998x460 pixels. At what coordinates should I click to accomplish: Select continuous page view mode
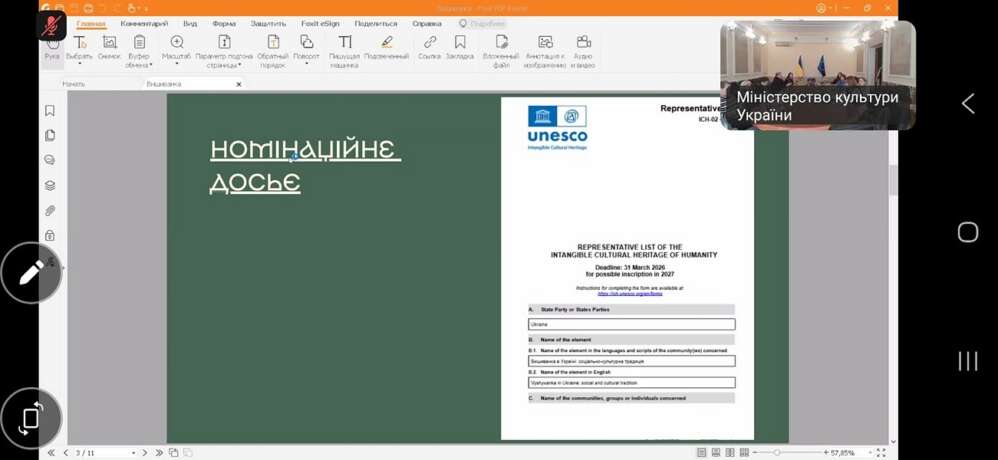point(716,452)
